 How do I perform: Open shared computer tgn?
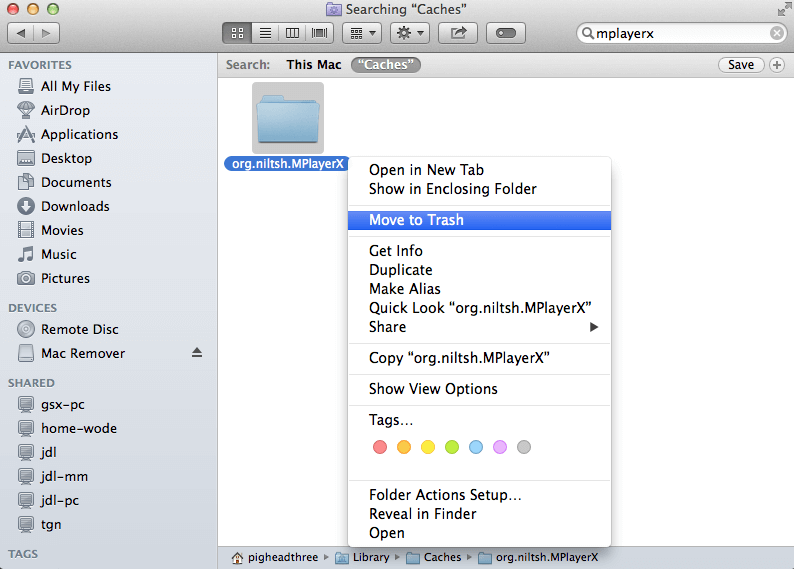(x=51, y=524)
